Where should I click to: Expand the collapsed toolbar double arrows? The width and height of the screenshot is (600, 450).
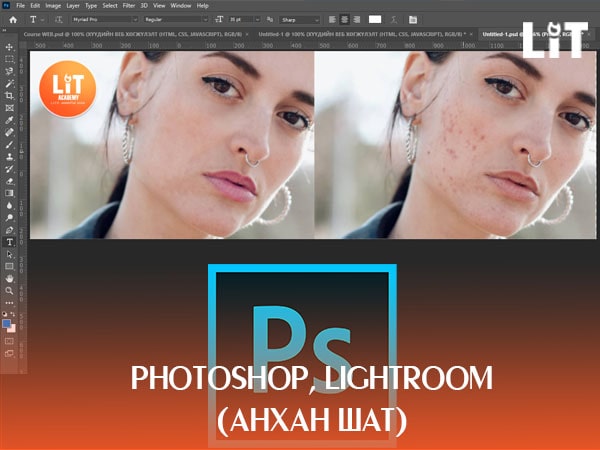click(4, 30)
